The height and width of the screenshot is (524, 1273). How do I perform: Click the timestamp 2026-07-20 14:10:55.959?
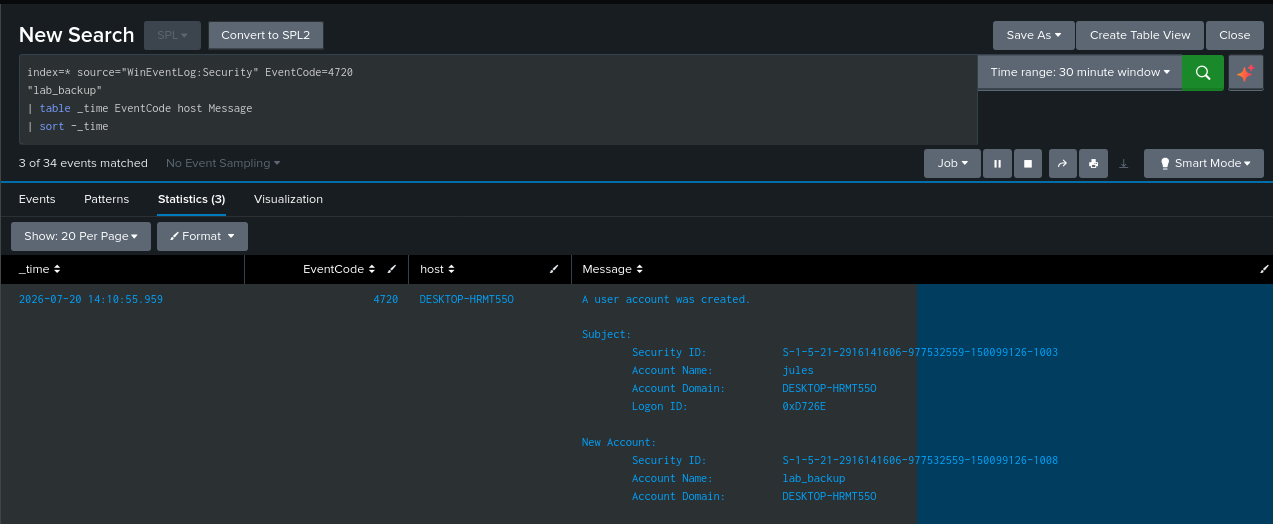(91, 299)
